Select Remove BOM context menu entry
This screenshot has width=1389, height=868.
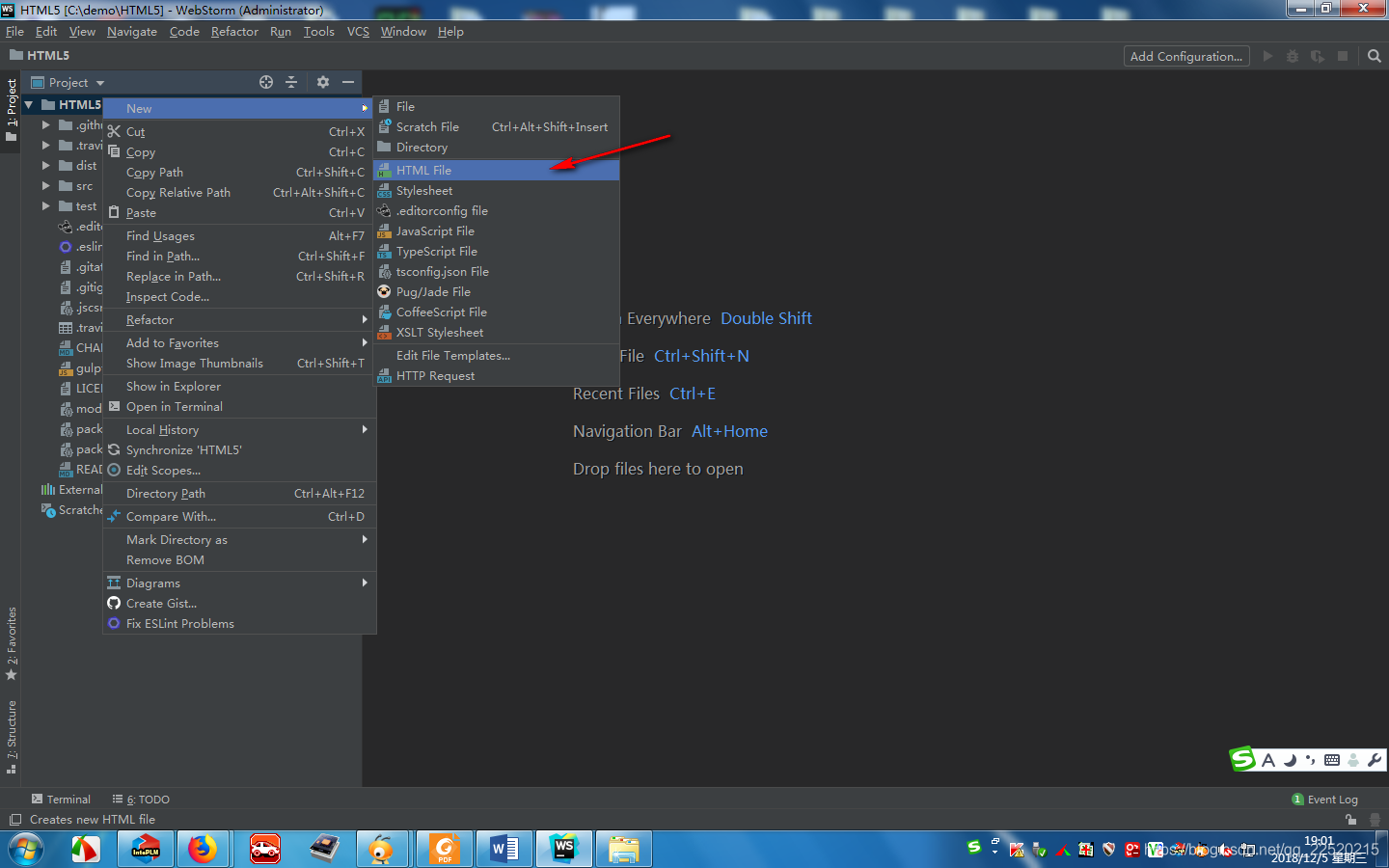(239, 559)
